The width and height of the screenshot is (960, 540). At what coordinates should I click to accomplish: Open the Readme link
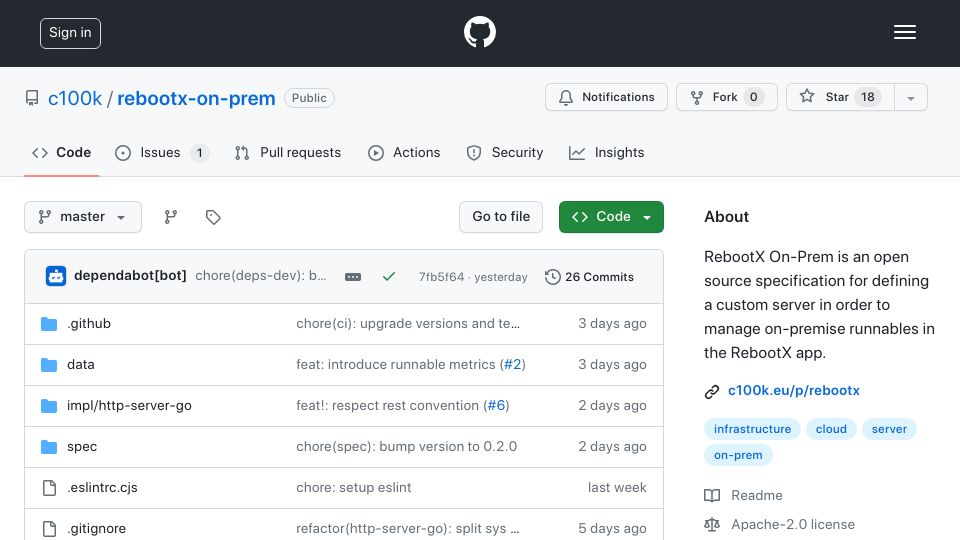[x=757, y=495]
